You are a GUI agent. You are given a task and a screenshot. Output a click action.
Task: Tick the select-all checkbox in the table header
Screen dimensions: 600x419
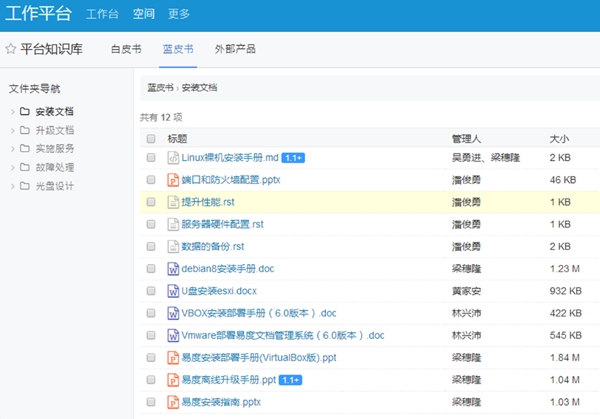click(151, 138)
